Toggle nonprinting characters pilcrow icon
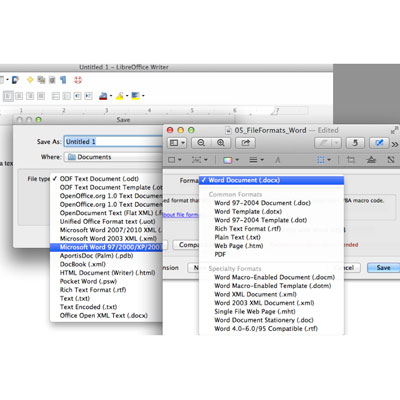Image resolution: width=400 pixels, height=400 pixels. pos(63,80)
